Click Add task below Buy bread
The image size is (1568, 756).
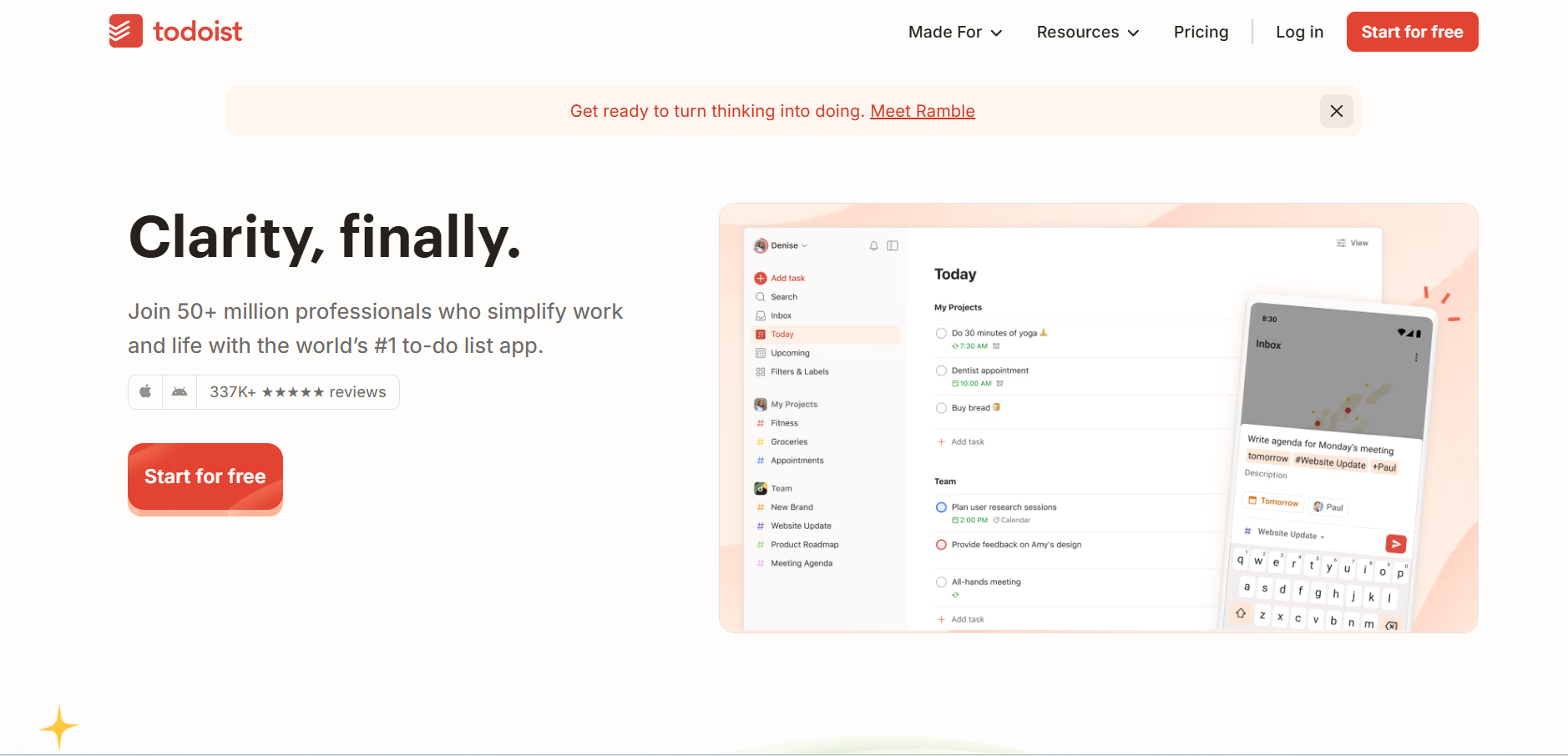[x=961, y=442]
